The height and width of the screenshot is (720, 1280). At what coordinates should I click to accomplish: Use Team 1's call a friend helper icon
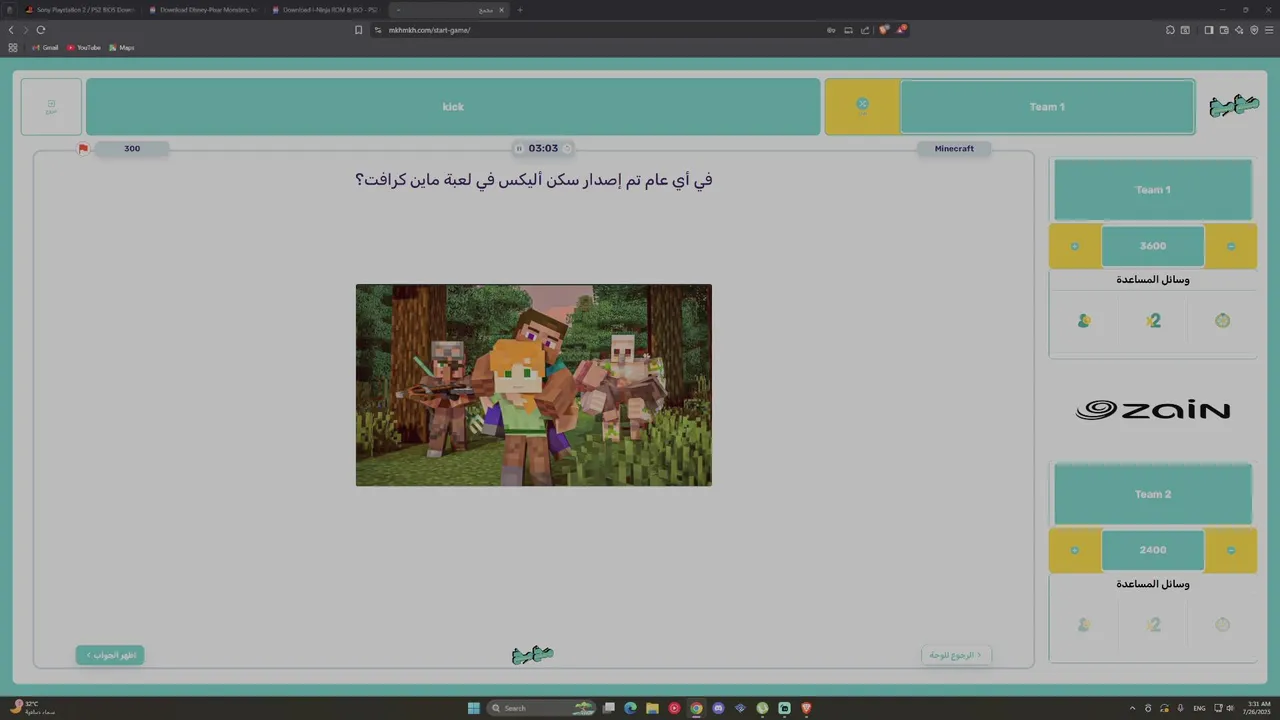click(x=1084, y=321)
